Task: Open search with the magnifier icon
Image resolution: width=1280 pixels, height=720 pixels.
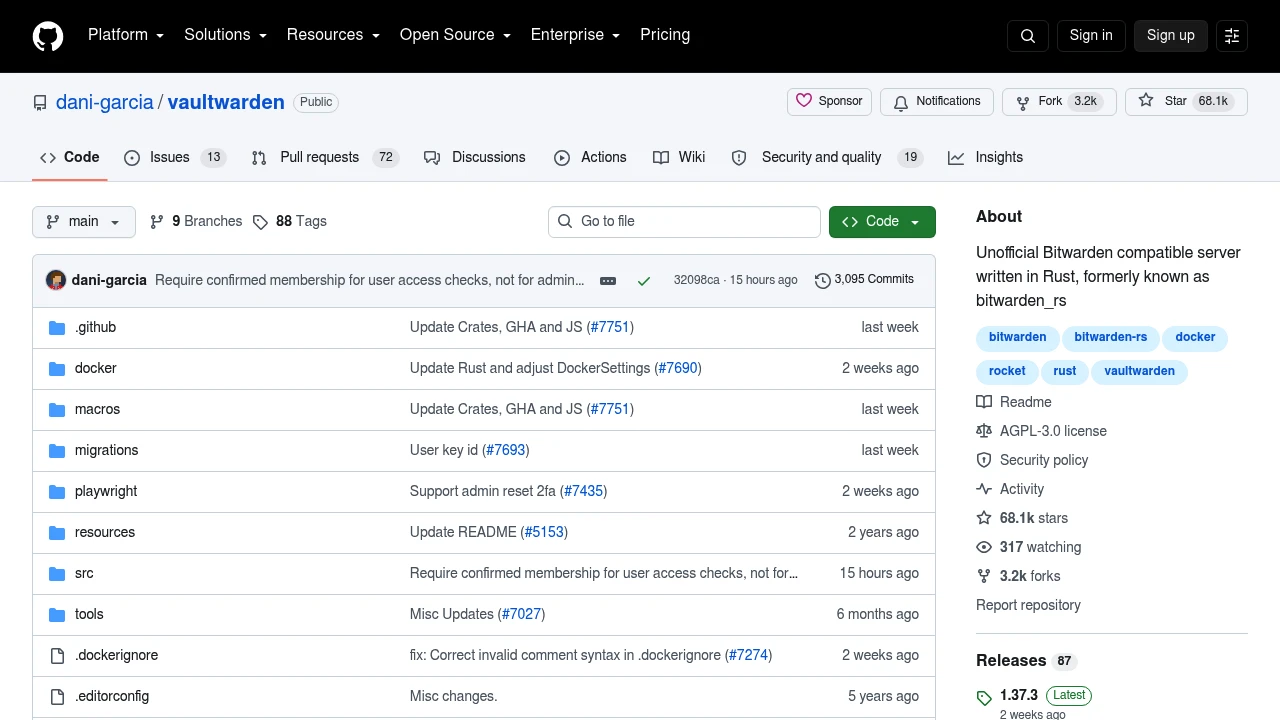Action: tap(1028, 36)
